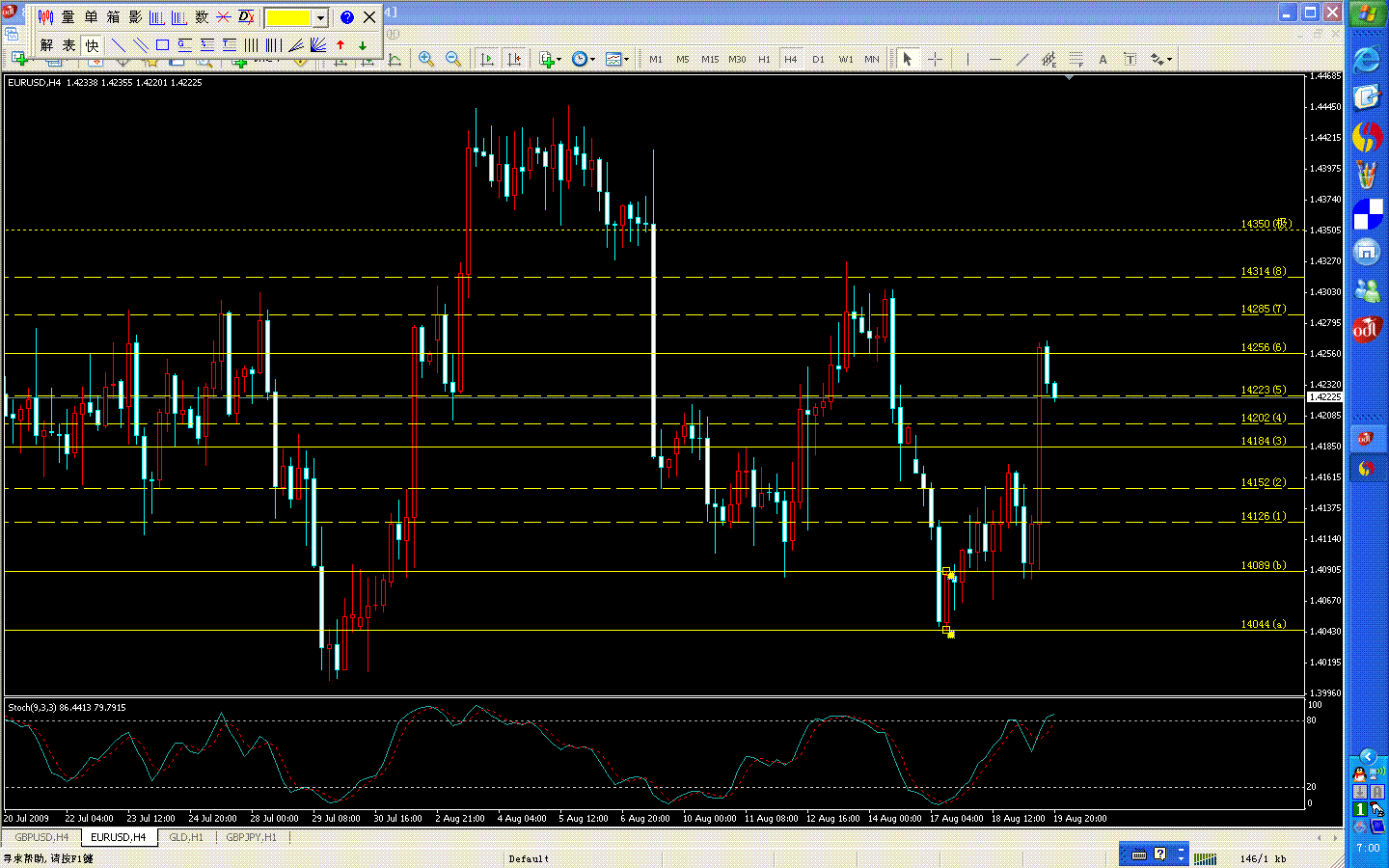
Task: Select the cursor pointer tool
Action: 907,59
